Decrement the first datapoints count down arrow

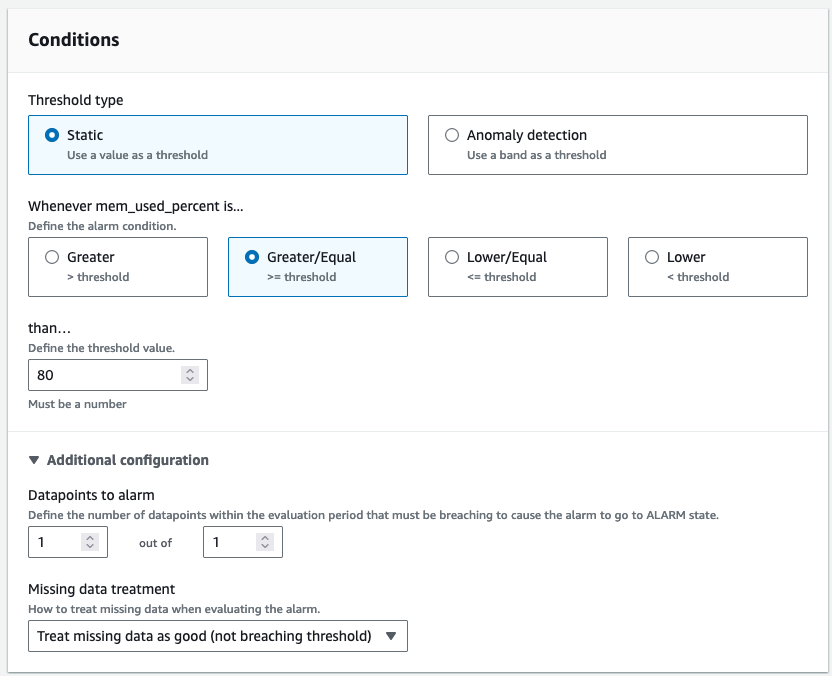(90, 547)
